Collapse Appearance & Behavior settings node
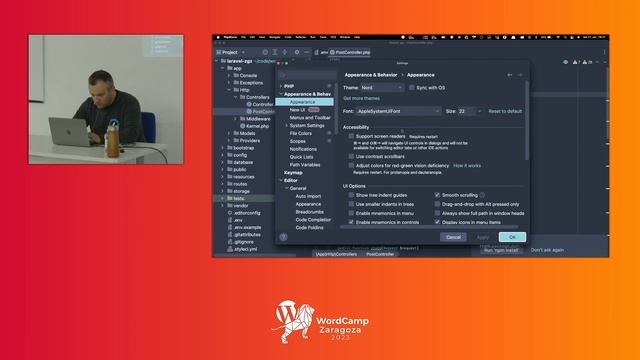This screenshot has width=640, height=360. [x=281, y=94]
